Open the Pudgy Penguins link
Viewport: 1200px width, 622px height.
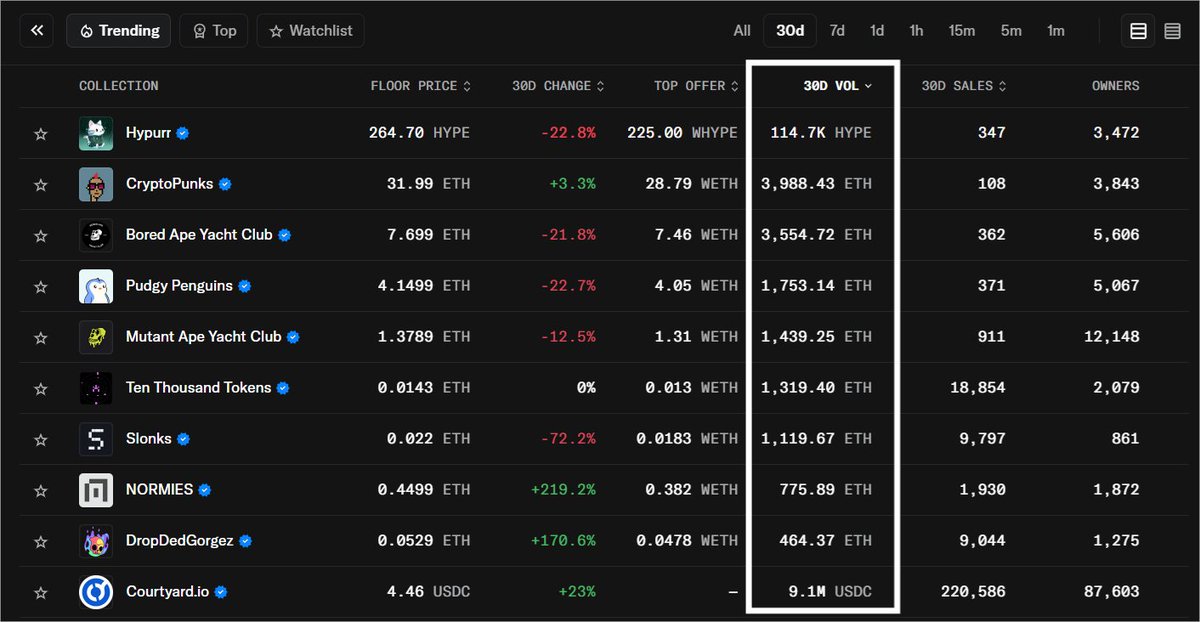coord(179,286)
